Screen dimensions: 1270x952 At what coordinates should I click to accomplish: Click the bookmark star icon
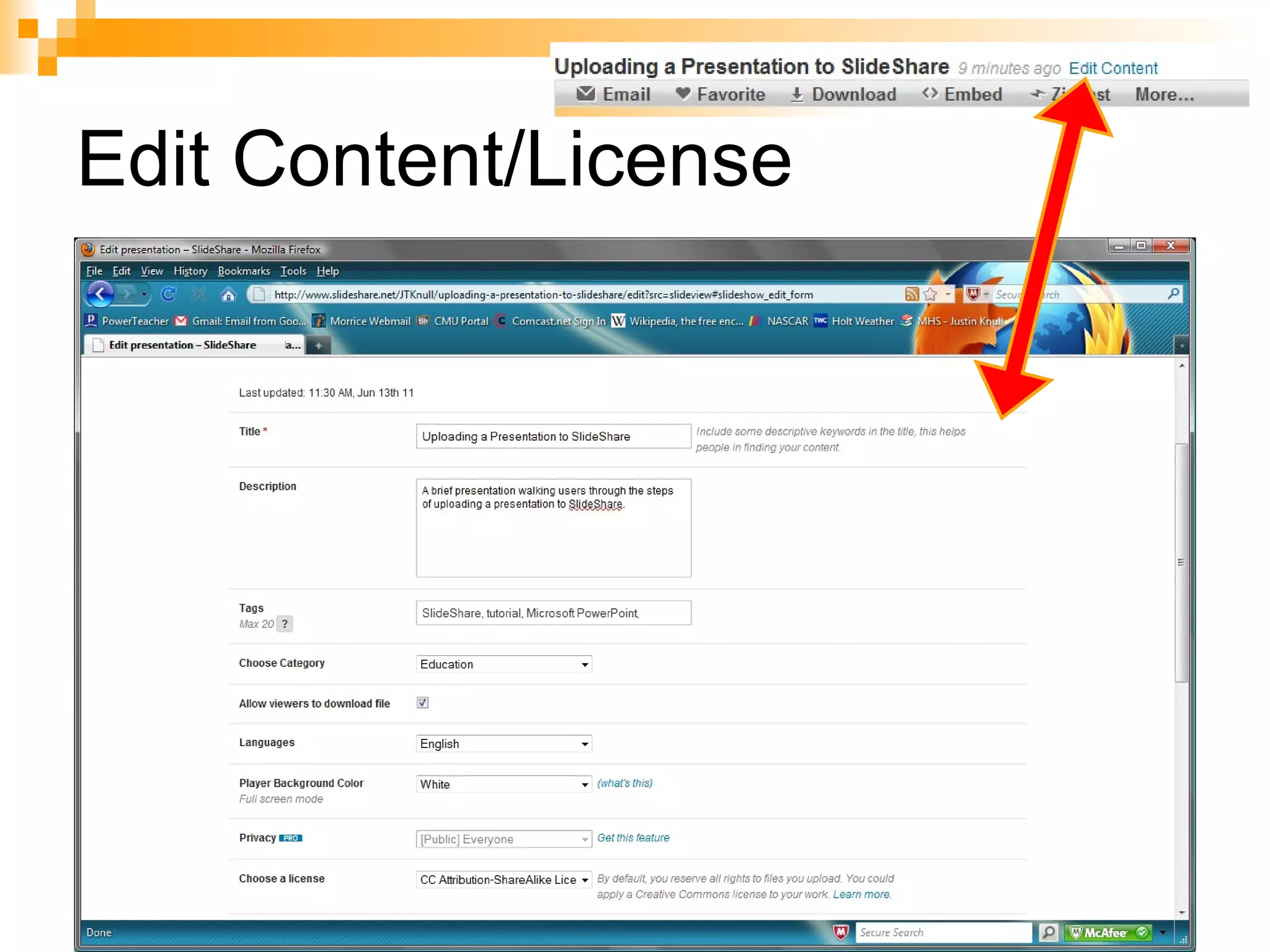930,294
